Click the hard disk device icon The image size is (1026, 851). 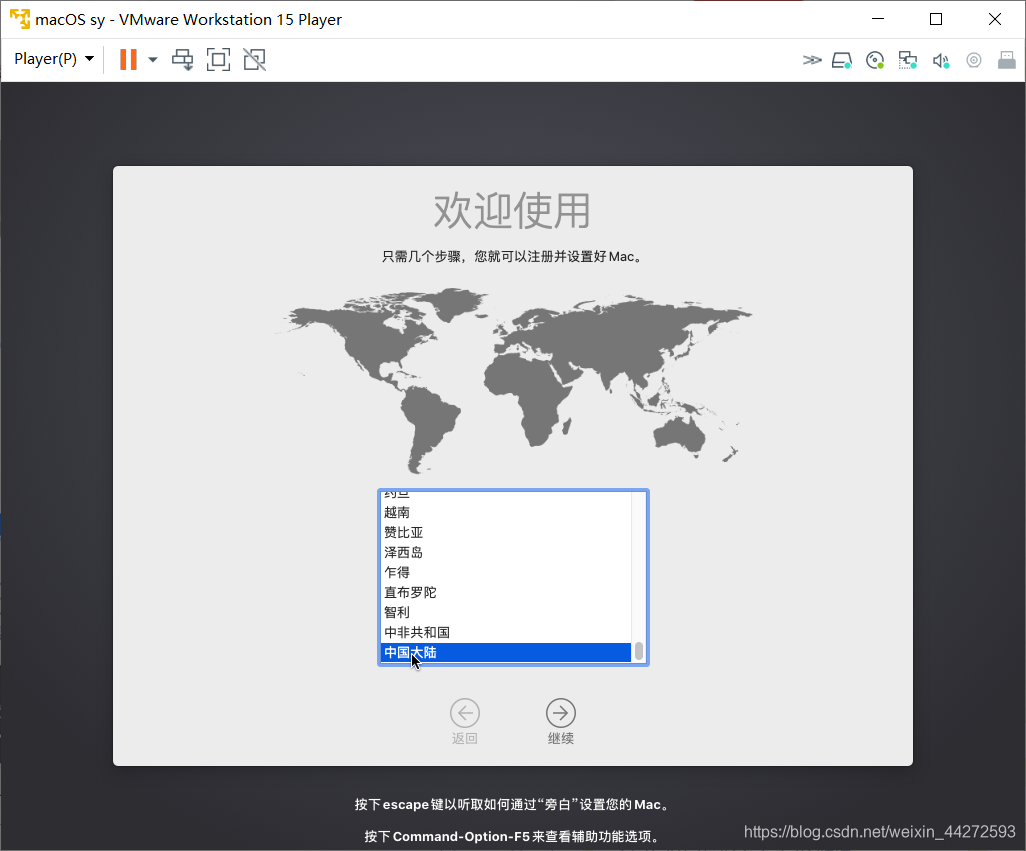842,60
